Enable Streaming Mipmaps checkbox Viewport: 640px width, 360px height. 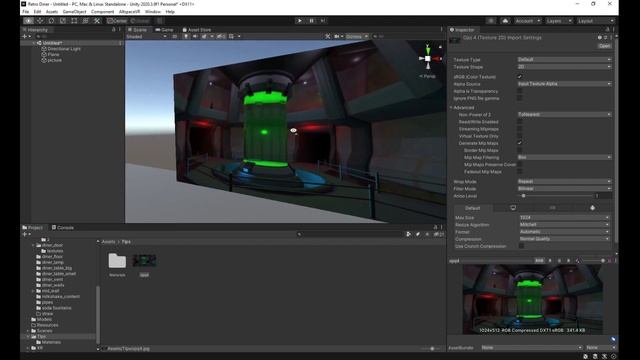(520, 129)
